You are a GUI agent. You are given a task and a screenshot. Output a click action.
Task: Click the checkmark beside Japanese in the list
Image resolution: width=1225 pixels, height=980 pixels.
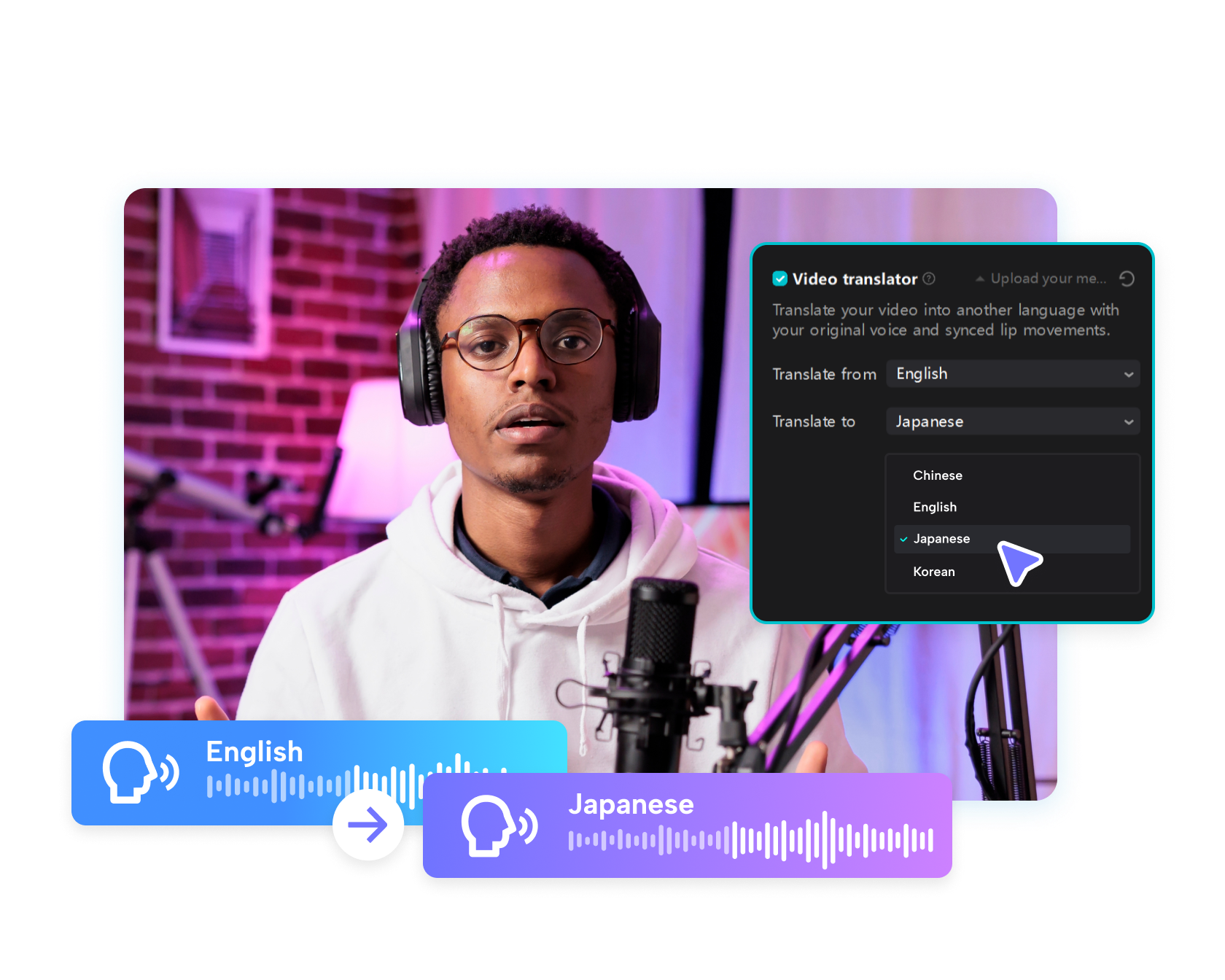[x=903, y=540]
